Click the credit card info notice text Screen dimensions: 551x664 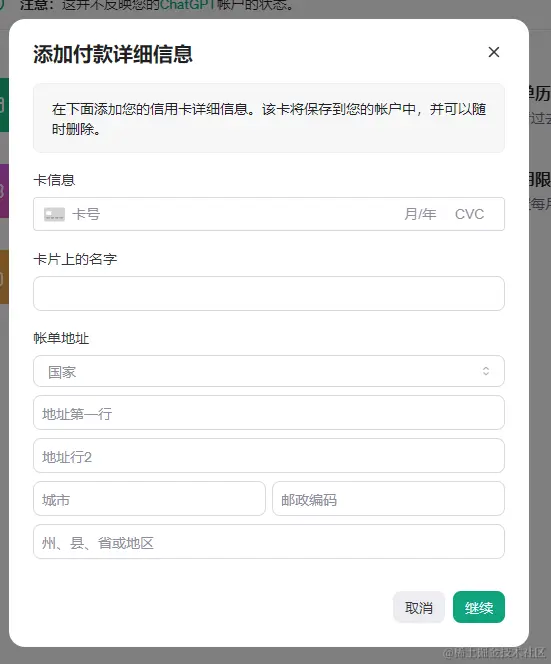[x=269, y=119]
